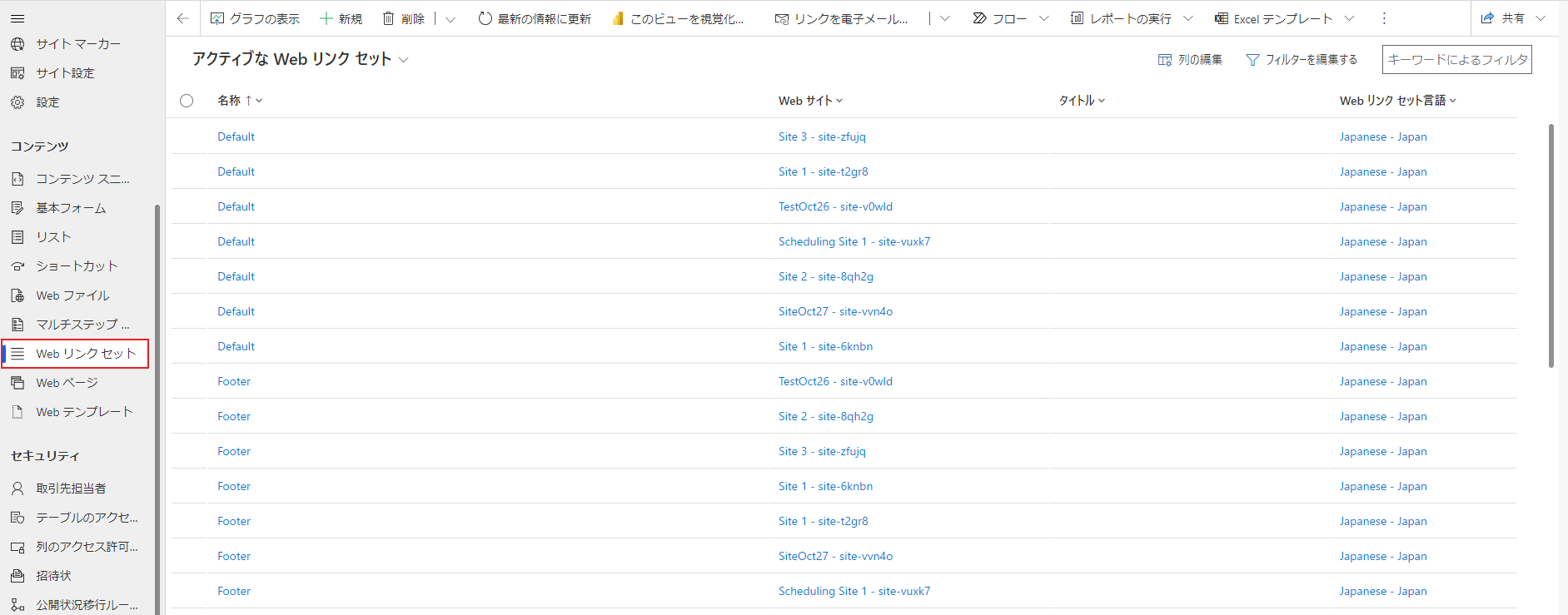Click the サイト設定 sidebar icon
This screenshot has height=615, width=1568.
[x=17, y=72]
